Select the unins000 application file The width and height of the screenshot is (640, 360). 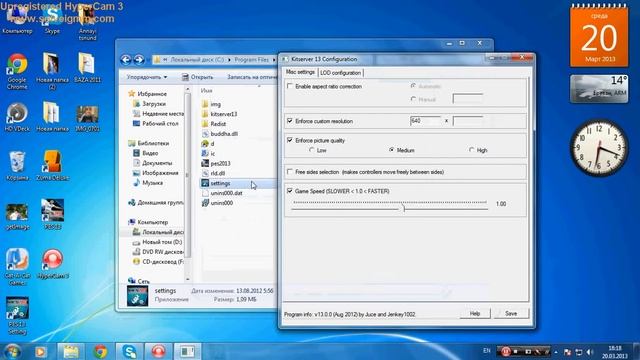click(x=222, y=203)
